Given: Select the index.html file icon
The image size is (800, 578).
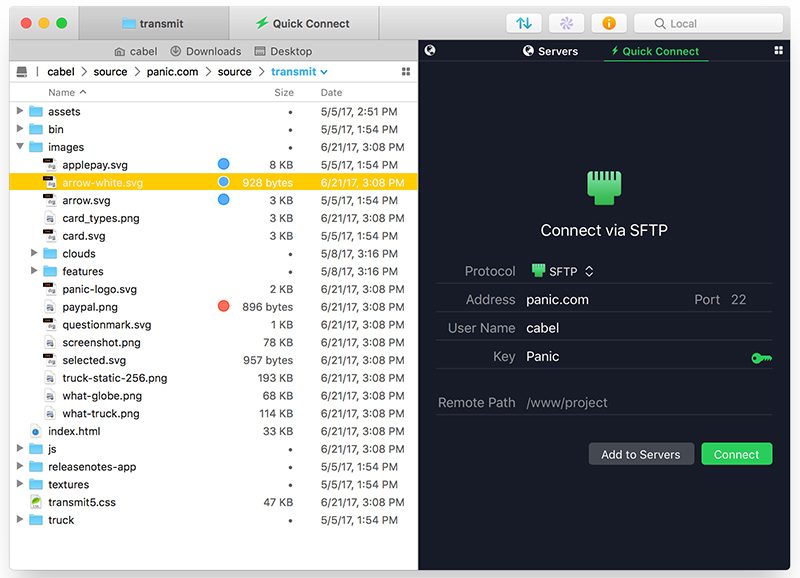Looking at the screenshot, I should 35,431.
